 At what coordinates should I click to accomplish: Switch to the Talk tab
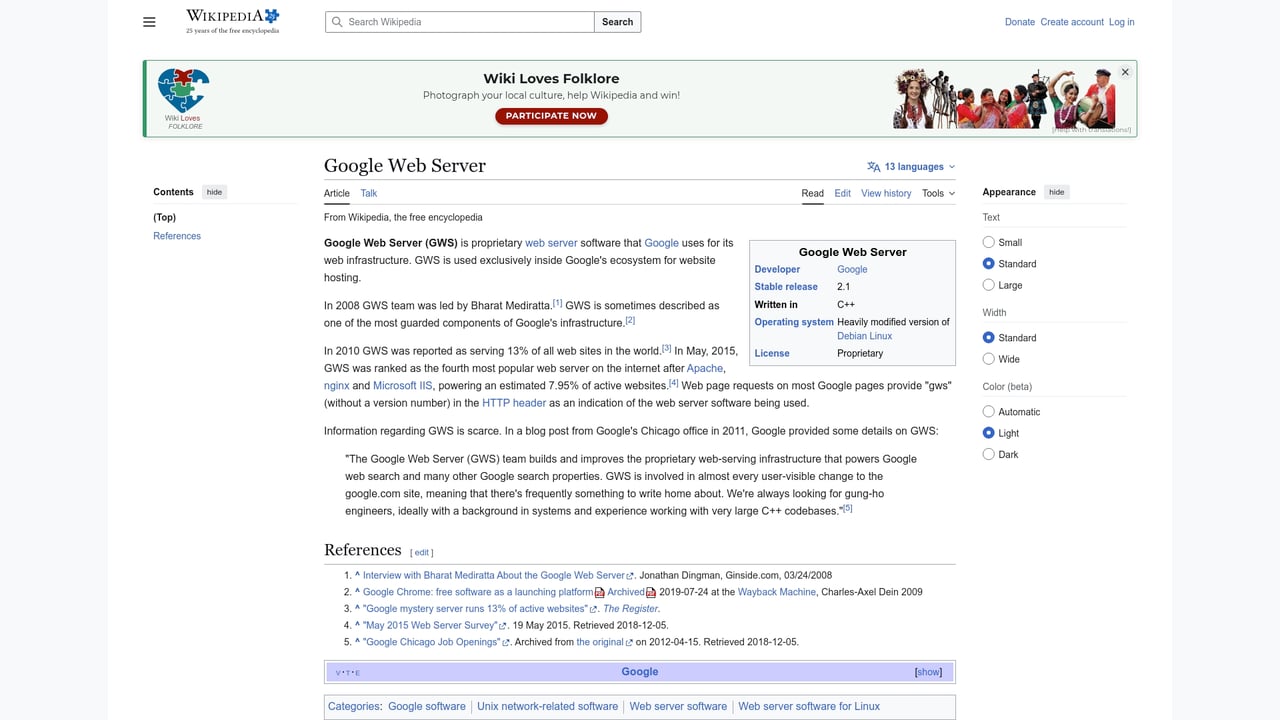point(368,193)
